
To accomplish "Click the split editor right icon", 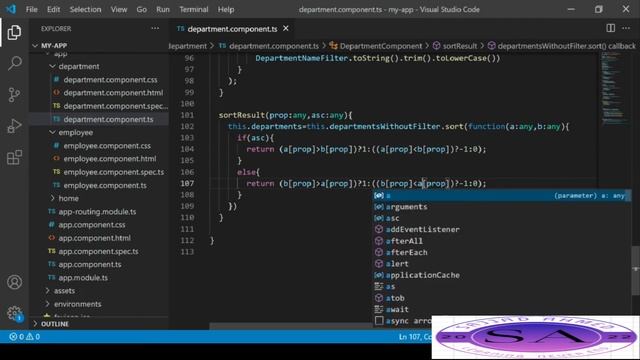I will click(611, 28).
